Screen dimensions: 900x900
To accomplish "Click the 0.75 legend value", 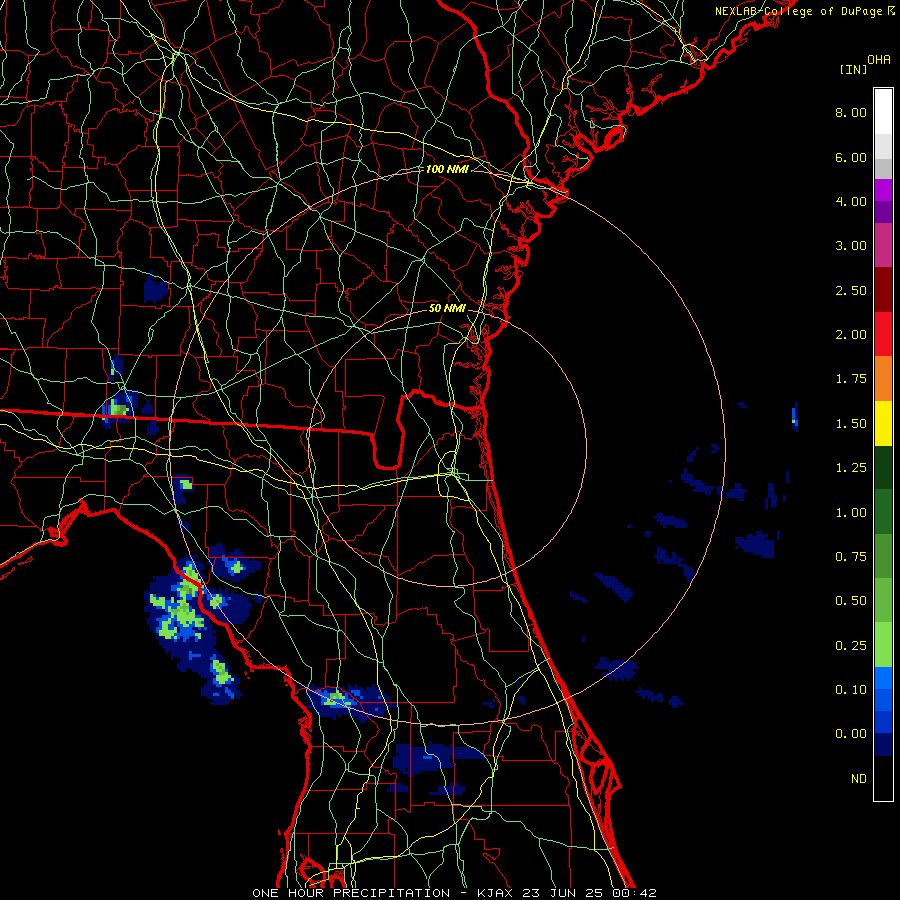I will (x=851, y=557).
